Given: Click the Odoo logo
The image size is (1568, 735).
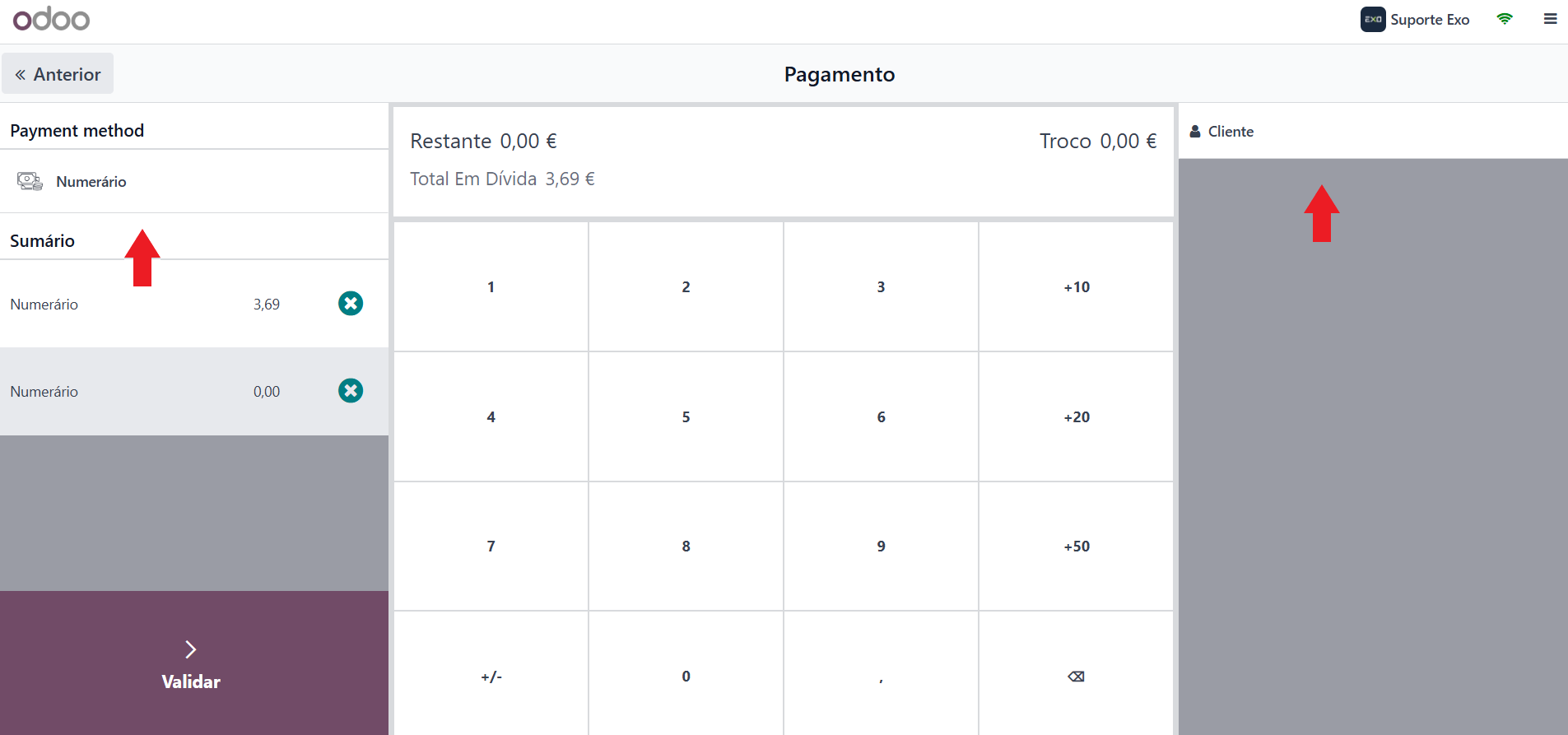Looking at the screenshot, I should point(51,19).
